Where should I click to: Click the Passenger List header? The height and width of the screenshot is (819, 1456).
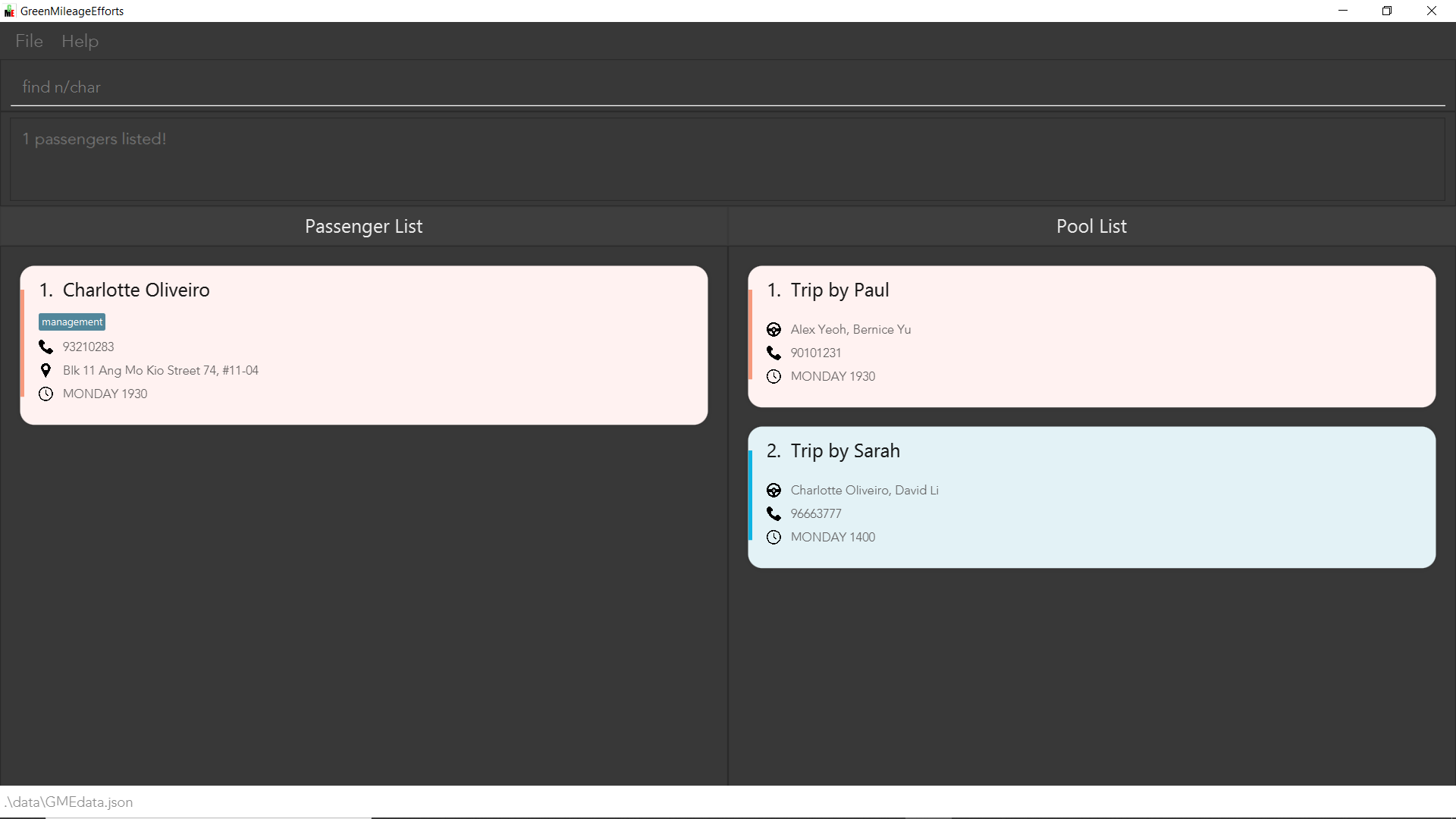click(363, 226)
